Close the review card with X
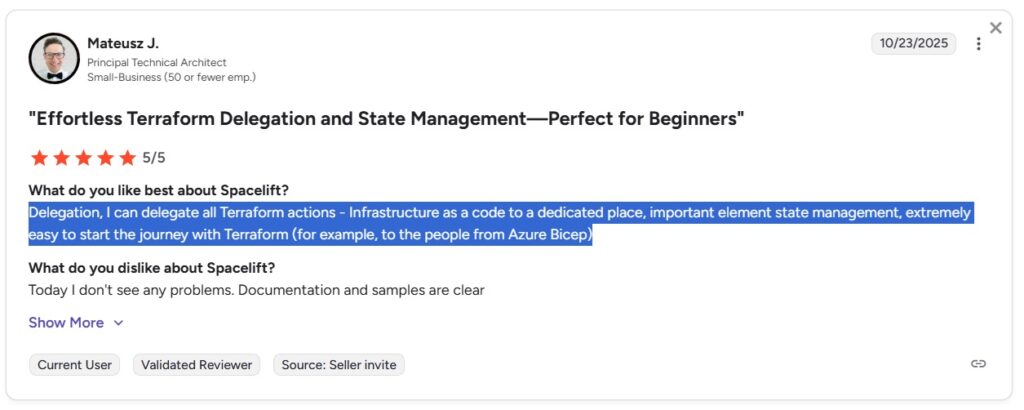Viewport: 1024px width, 410px height. click(x=995, y=28)
